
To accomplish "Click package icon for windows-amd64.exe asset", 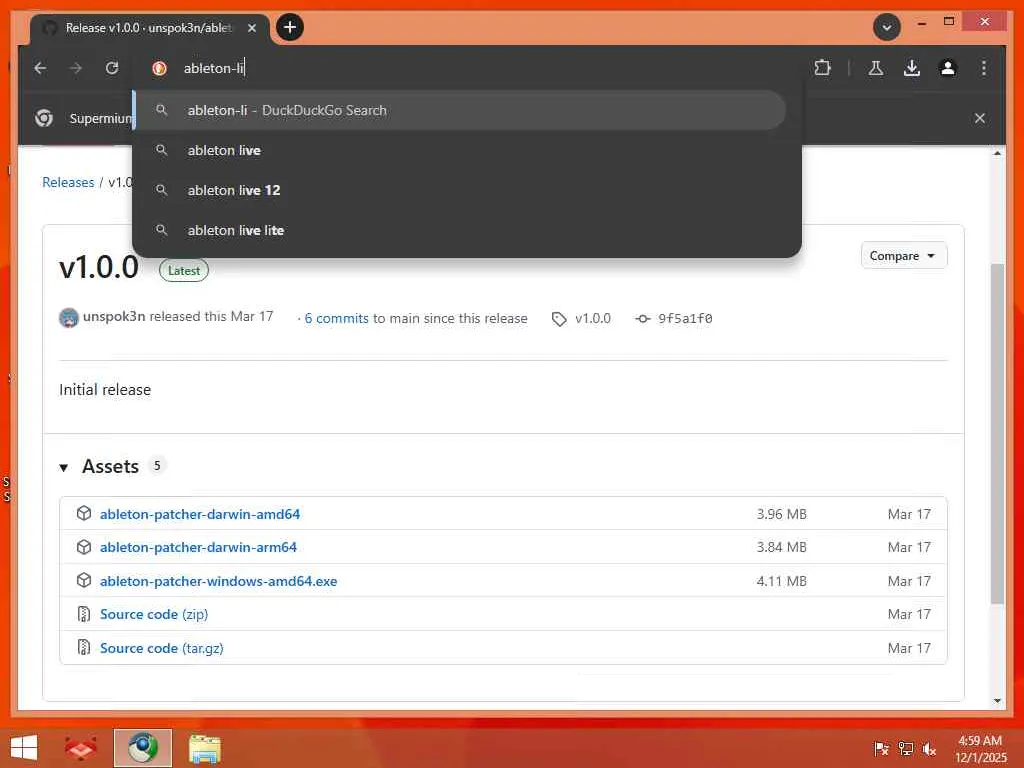I will coord(84,580).
